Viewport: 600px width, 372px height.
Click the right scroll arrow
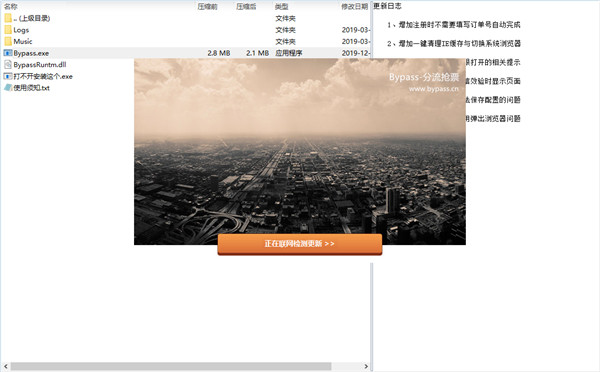[366, 366]
